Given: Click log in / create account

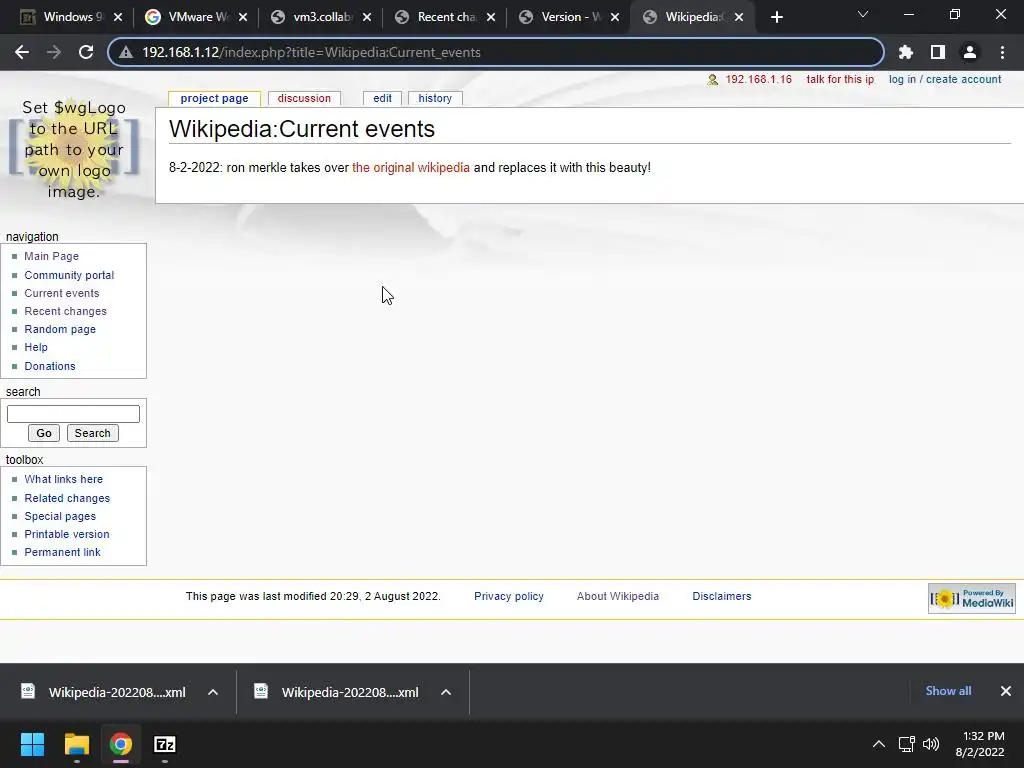Looking at the screenshot, I should pos(945,79).
